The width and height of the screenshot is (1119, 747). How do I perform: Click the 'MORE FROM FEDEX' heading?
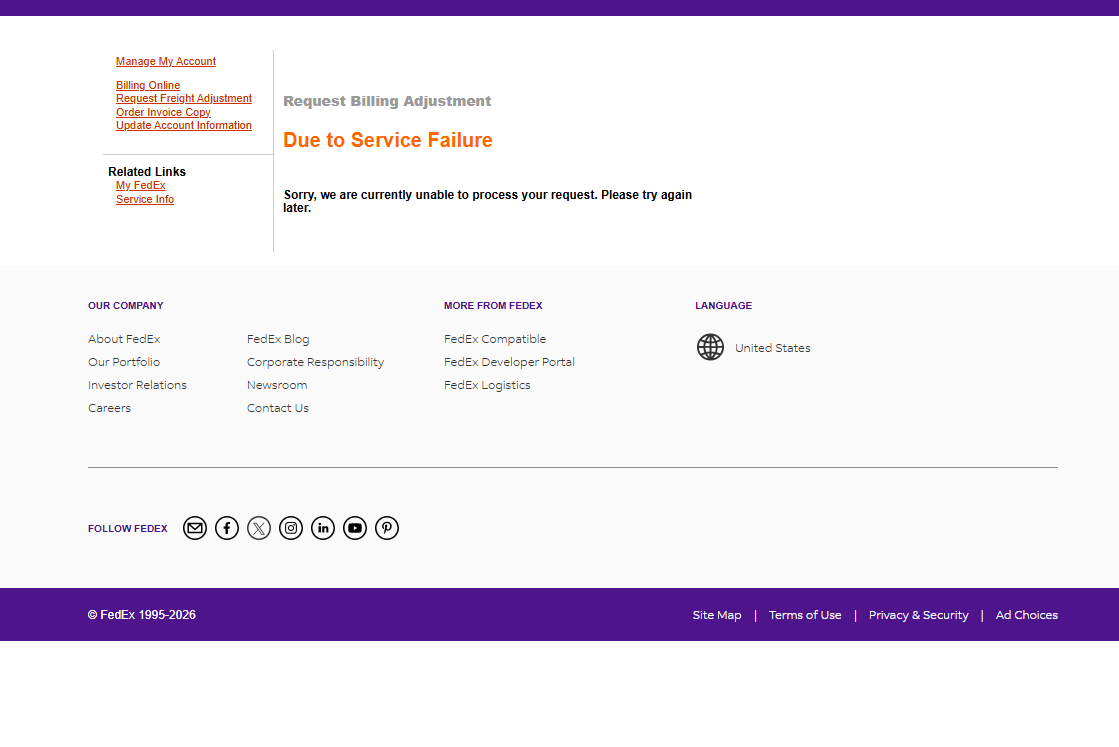point(493,305)
